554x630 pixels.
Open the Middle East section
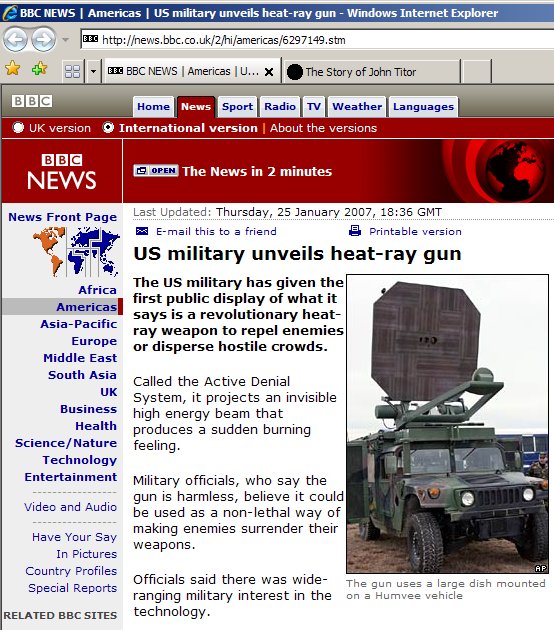pyautogui.click(x=80, y=358)
